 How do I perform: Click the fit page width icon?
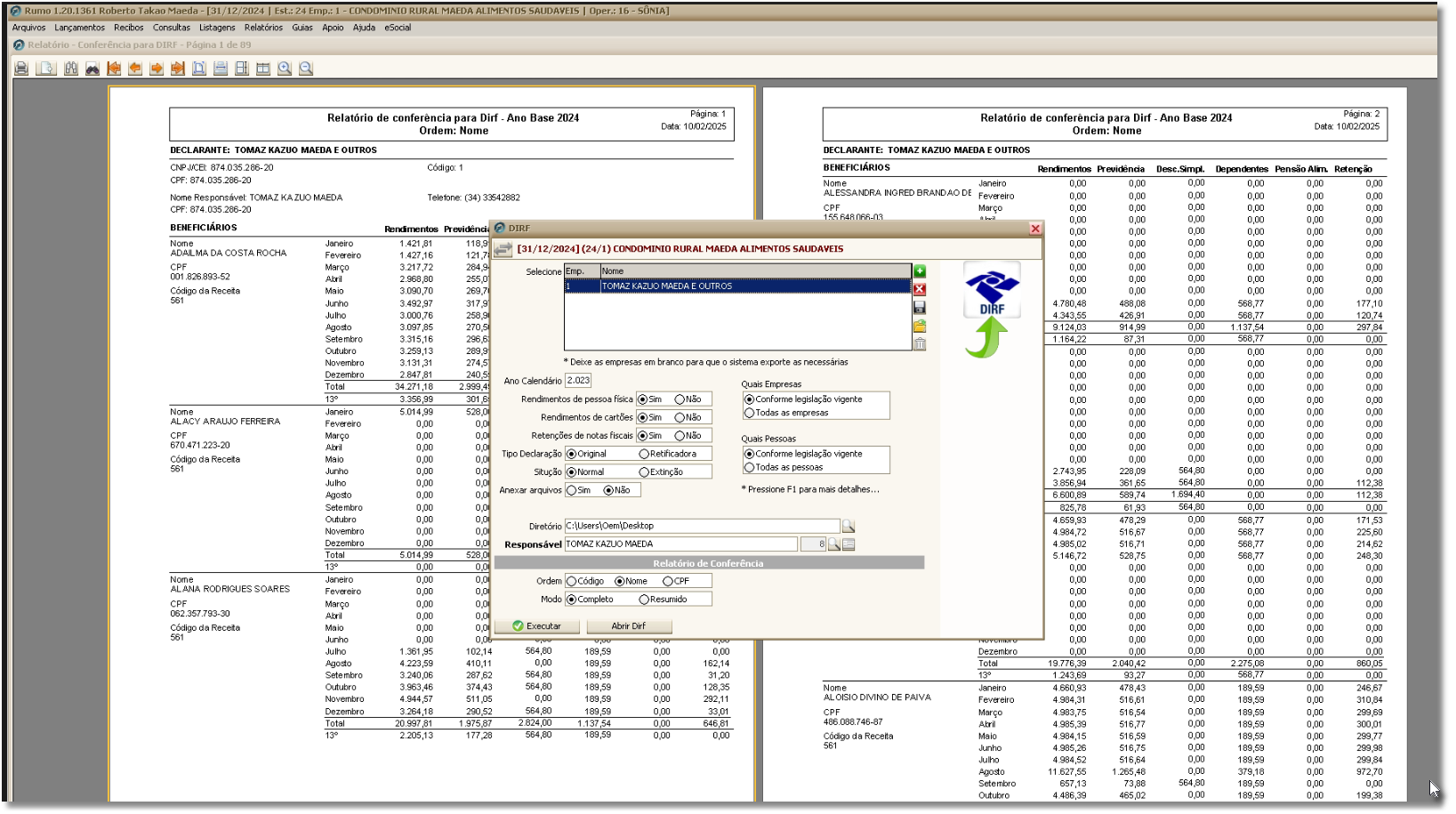tap(221, 69)
